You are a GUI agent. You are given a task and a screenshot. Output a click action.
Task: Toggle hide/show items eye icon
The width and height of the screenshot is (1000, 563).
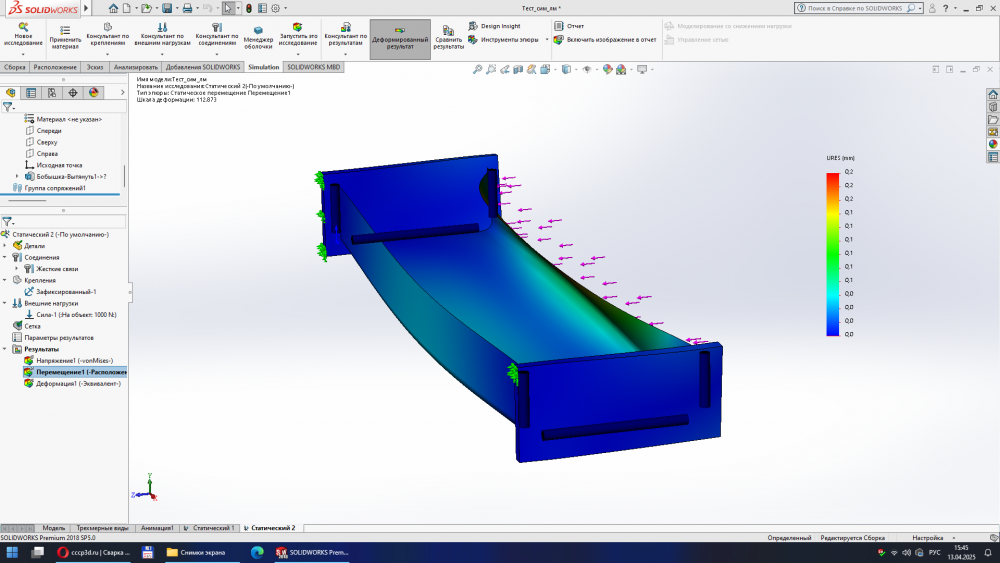click(586, 70)
